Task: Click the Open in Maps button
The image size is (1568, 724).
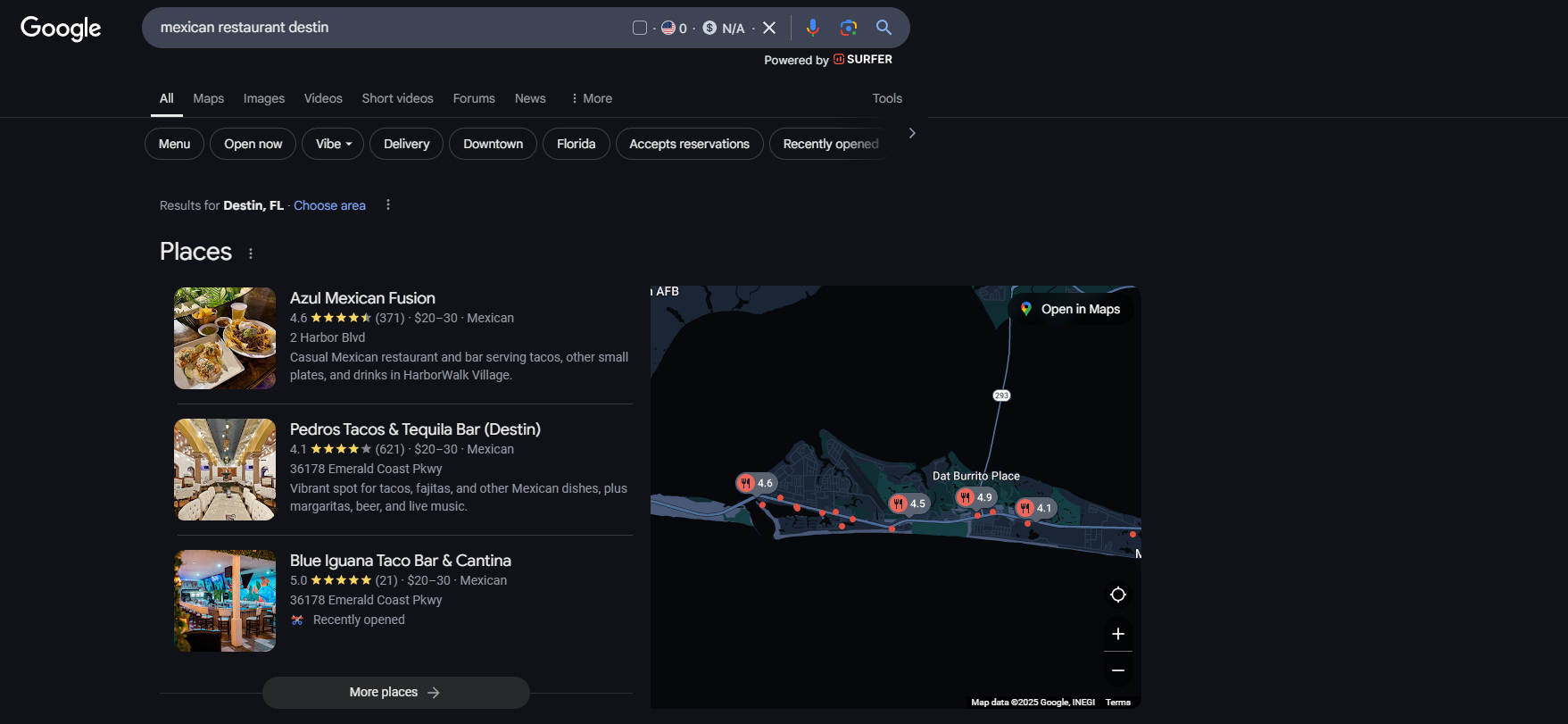Action: point(1071,309)
